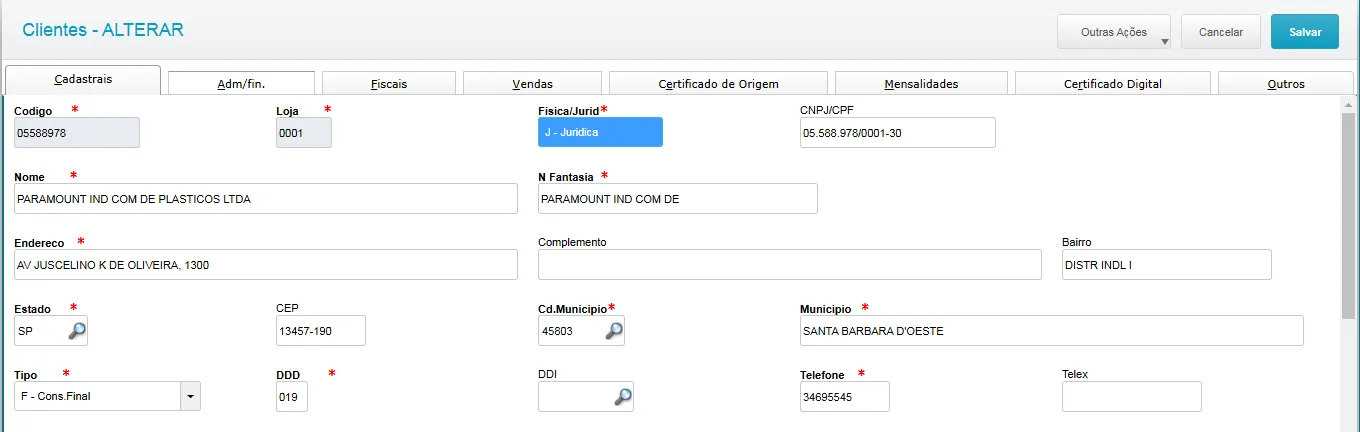Click the CEP input box
The width and height of the screenshot is (1360, 432).
[320, 331]
